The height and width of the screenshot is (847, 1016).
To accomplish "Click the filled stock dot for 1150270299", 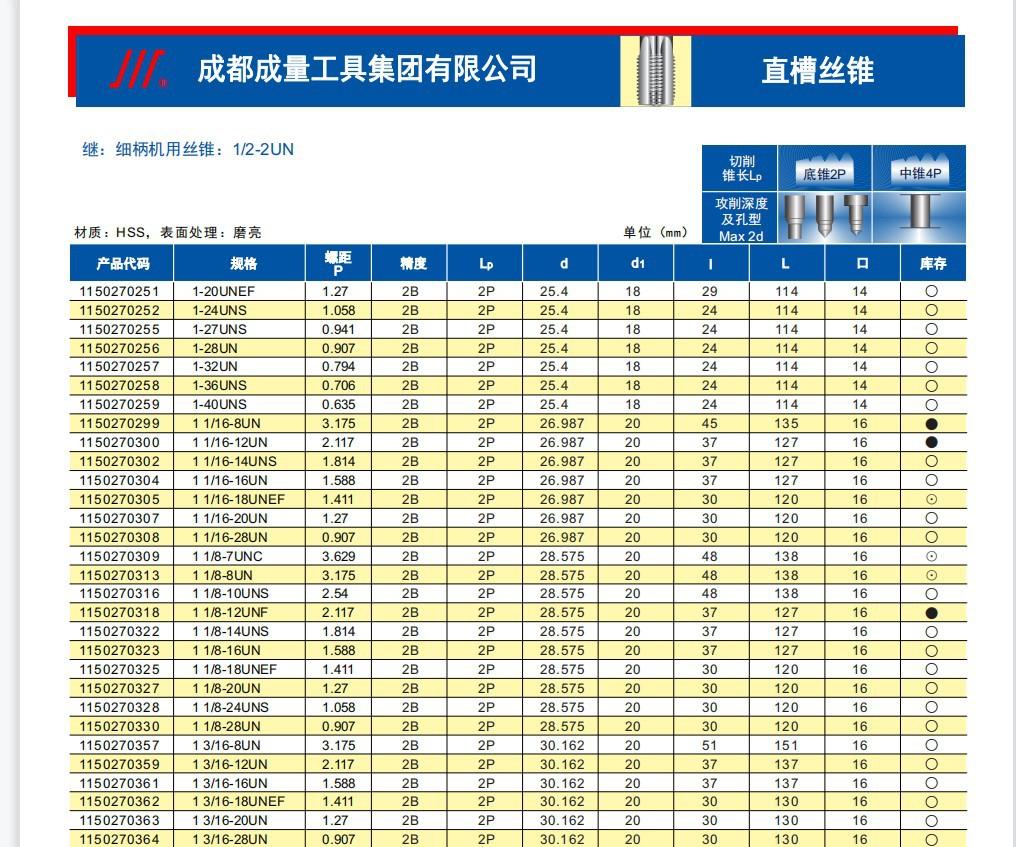I will tap(931, 424).
